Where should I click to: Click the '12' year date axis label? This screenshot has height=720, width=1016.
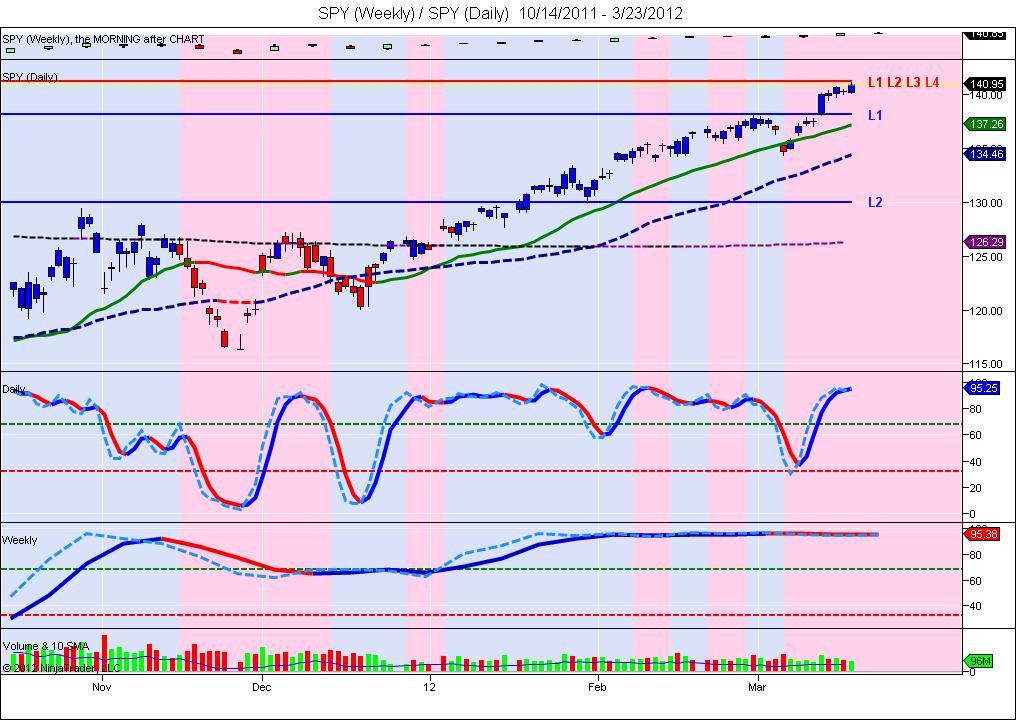430,687
